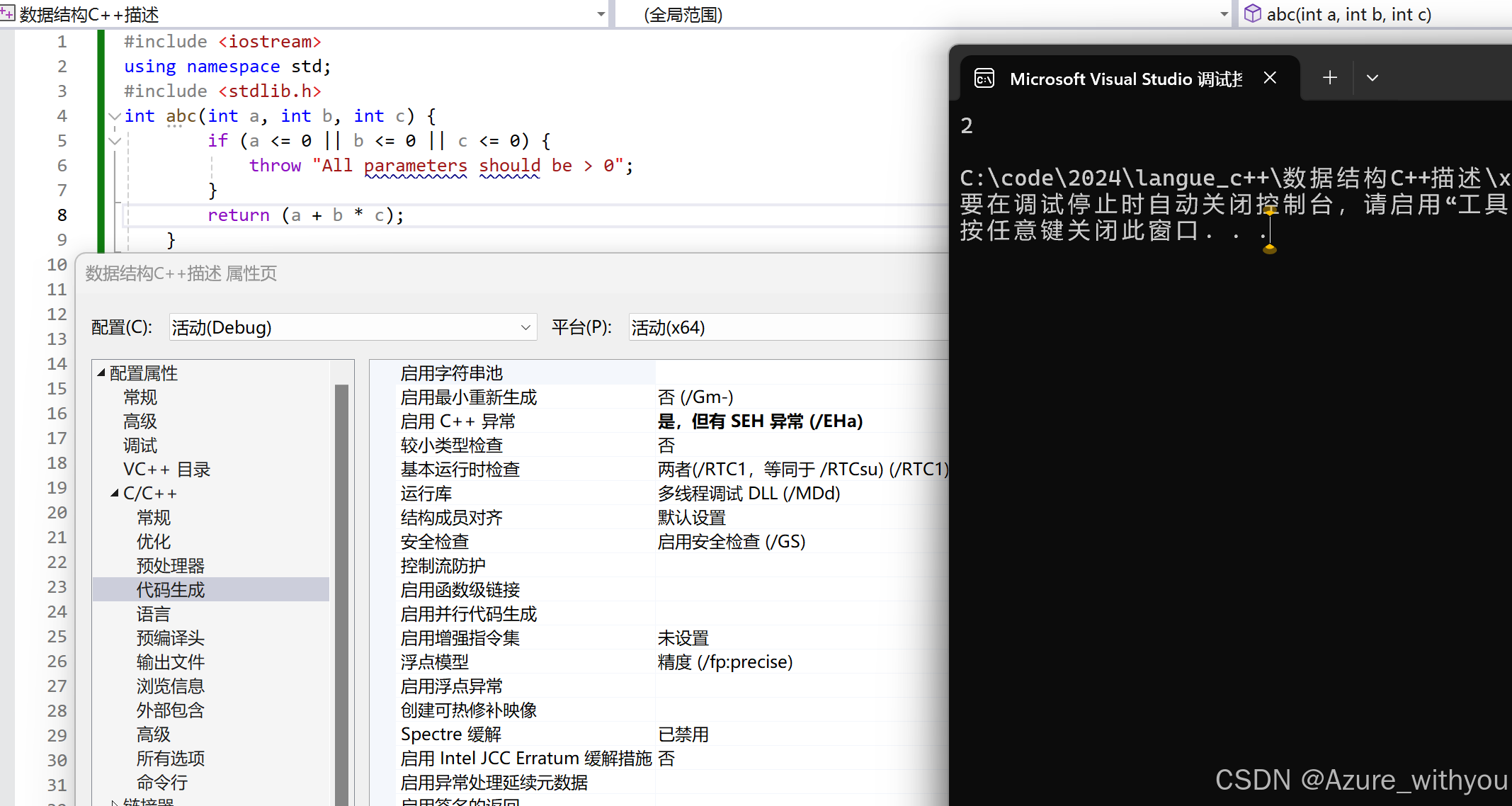Screen dimensions: 1512x806
Task: Open 命令行 in the C/C++ tree
Action: tap(162, 783)
